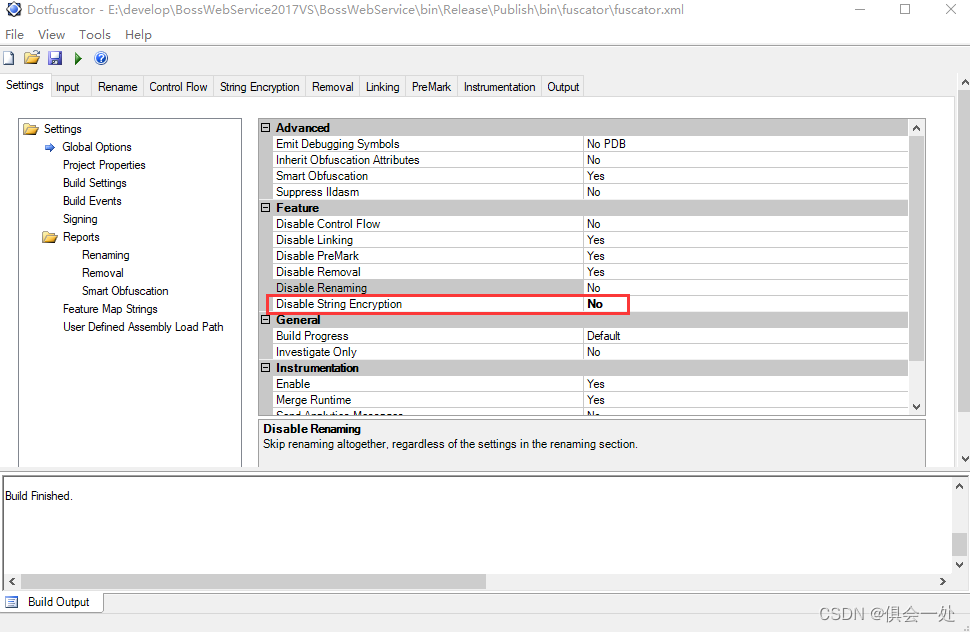Select User Defined Assembly Load Path

(143, 327)
